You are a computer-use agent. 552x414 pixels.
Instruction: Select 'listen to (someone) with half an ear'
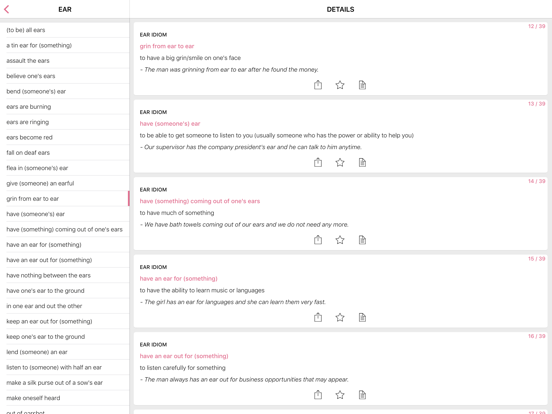coord(65,367)
